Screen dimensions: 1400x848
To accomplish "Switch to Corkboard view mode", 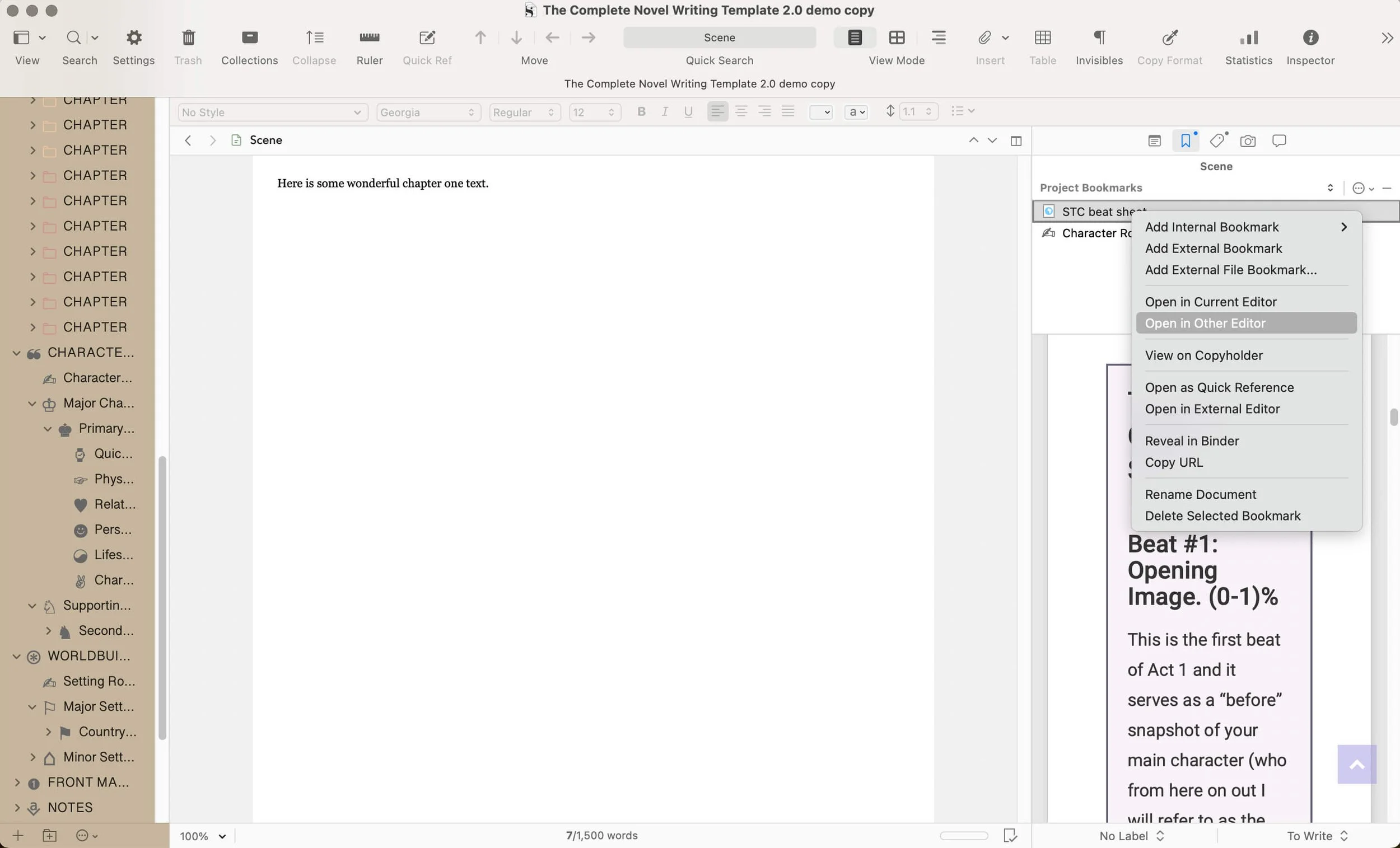I will 897,38.
